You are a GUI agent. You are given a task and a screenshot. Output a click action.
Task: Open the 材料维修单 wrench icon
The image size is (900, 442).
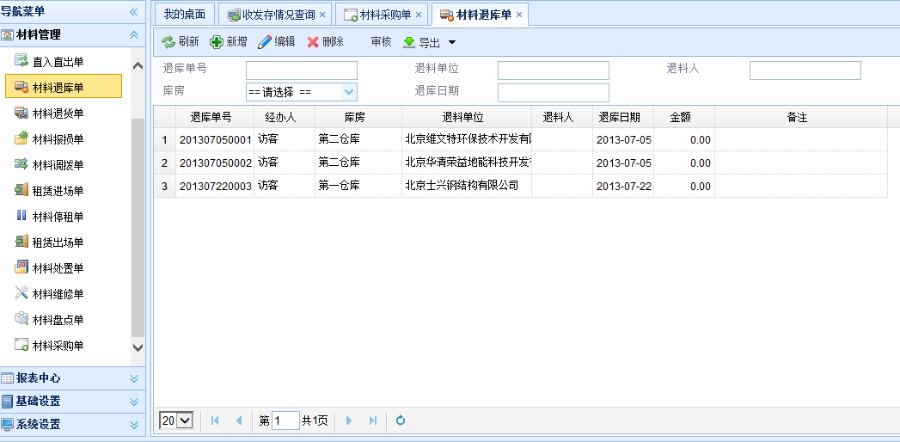pyautogui.click(x=21, y=294)
